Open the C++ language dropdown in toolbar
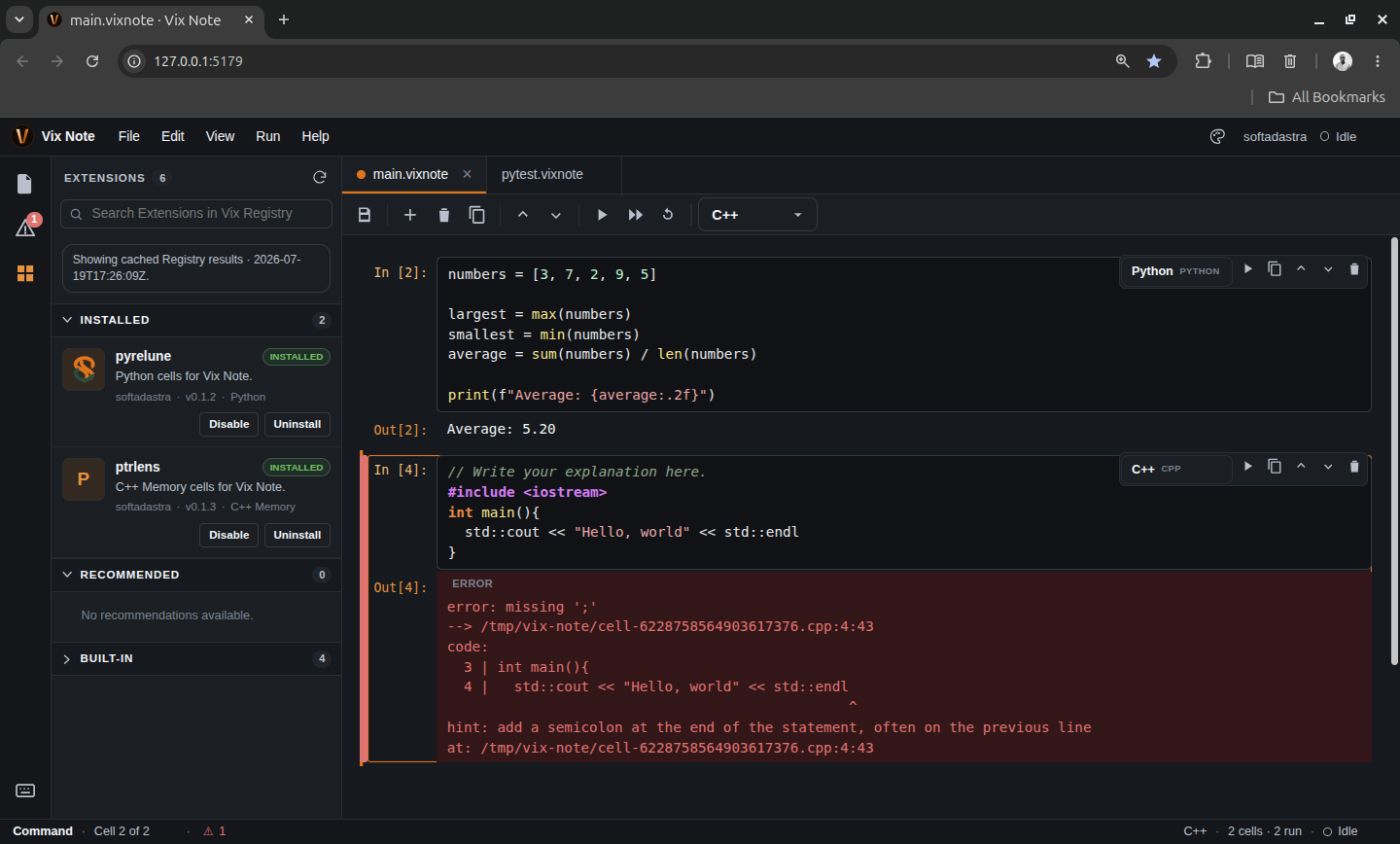The height and width of the screenshot is (844, 1400). click(757, 215)
